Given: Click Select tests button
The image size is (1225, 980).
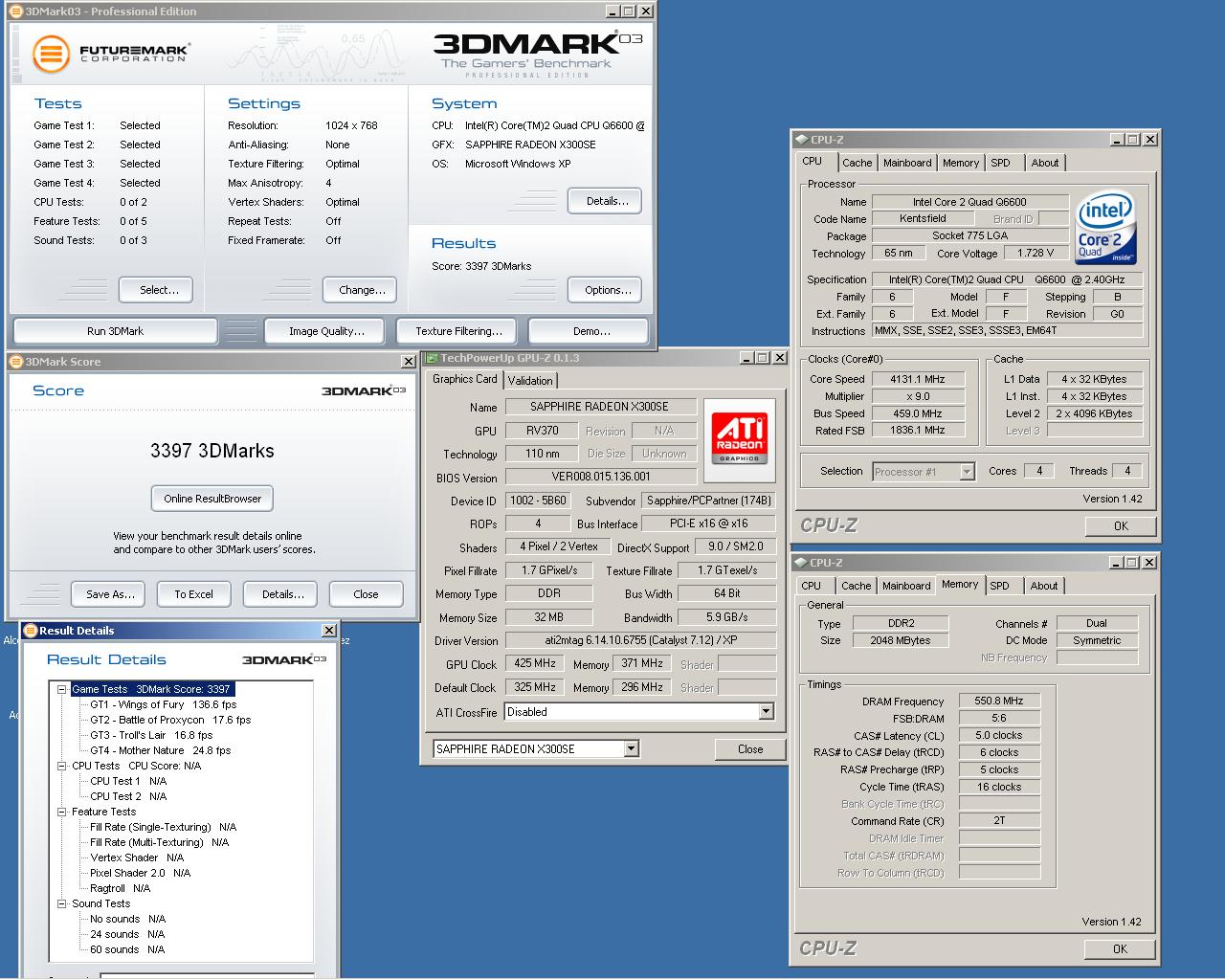Looking at the screenshot, I should tap(156, 290).
